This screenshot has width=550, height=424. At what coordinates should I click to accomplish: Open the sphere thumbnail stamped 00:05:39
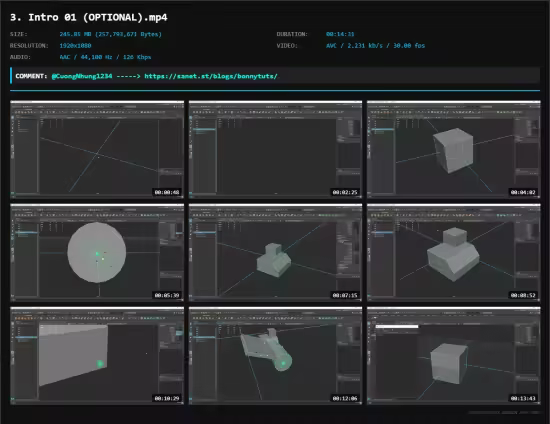click(x=97, y=253)
